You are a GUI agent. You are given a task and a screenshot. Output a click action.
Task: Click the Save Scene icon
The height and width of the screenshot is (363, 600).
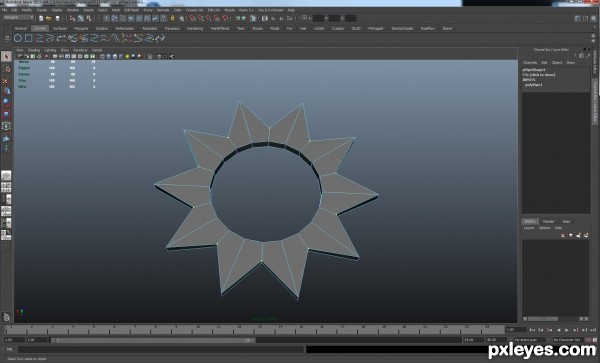coord(57,18)
